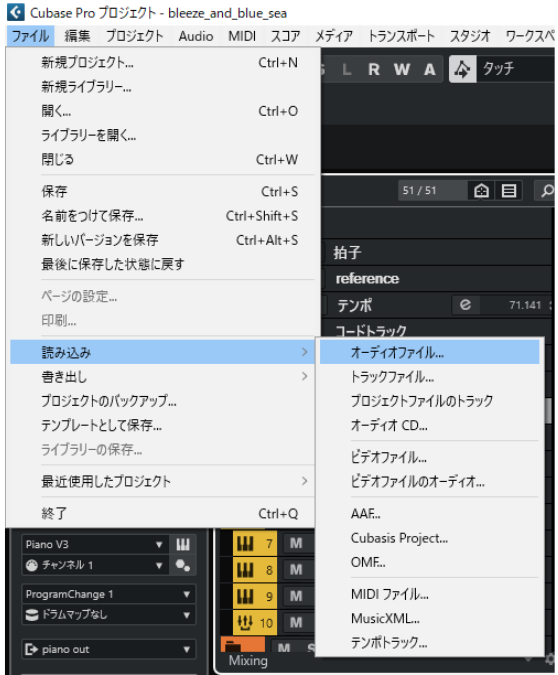Open the Piano V3 instrument dropdown
The image size is (558, 675).
tap(95, 545)
